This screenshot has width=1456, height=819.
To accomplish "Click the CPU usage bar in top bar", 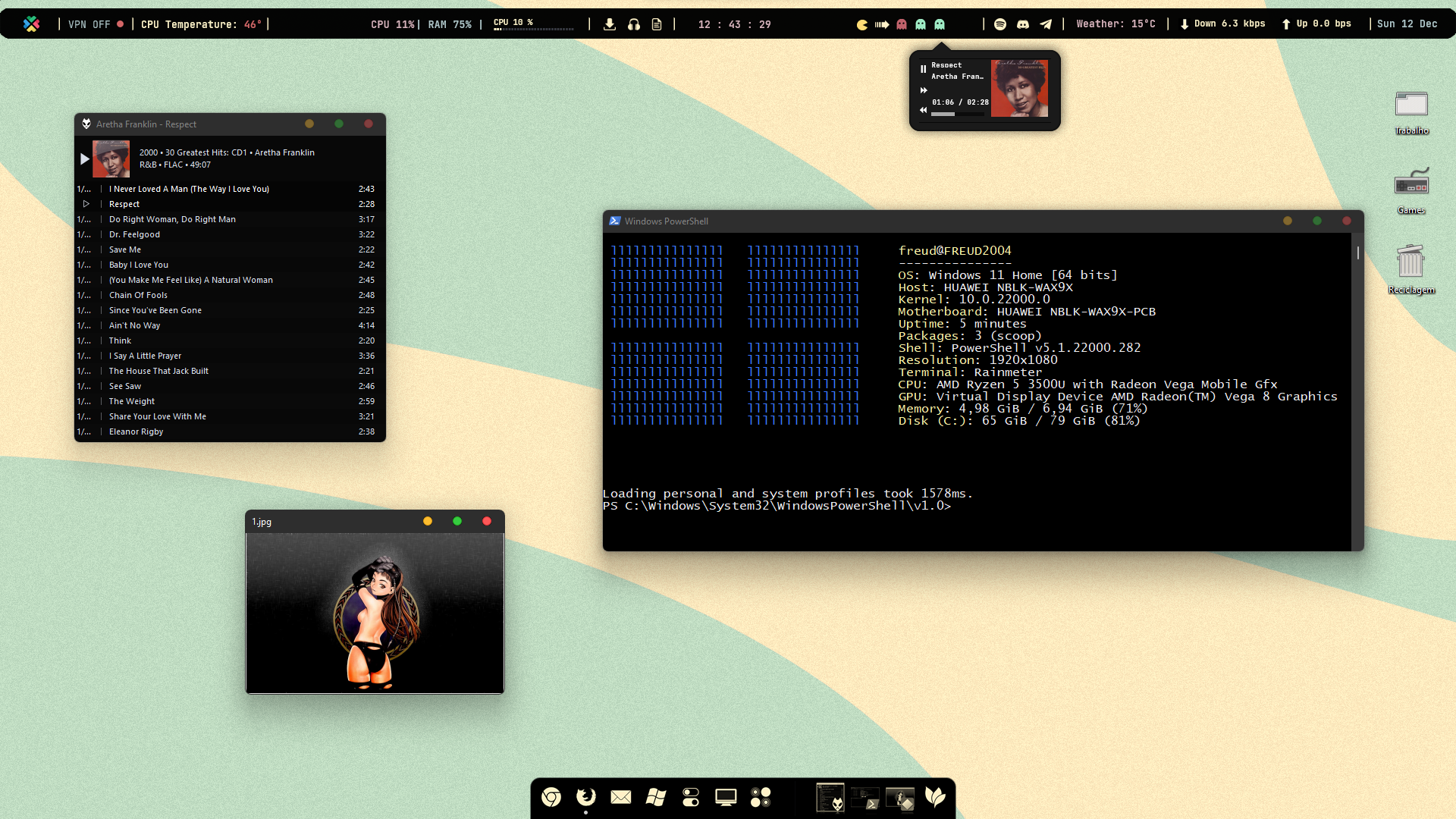I will pos(534,29).
